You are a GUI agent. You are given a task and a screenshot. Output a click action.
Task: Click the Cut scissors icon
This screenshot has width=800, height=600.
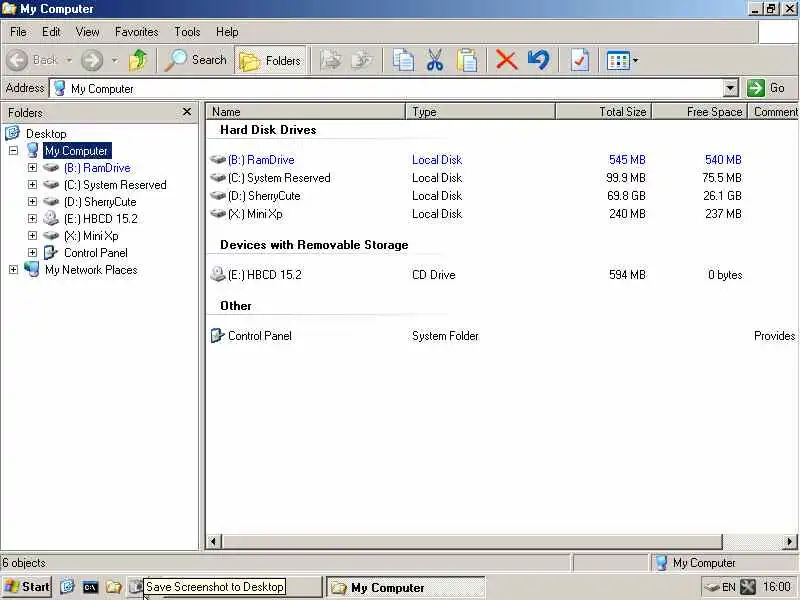(435, 60)
